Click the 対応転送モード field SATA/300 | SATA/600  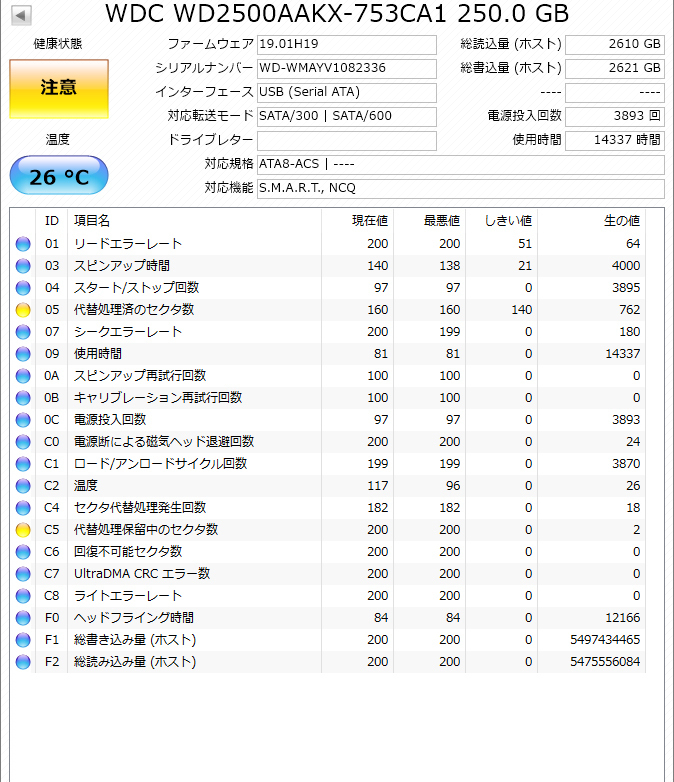point(347,116)
